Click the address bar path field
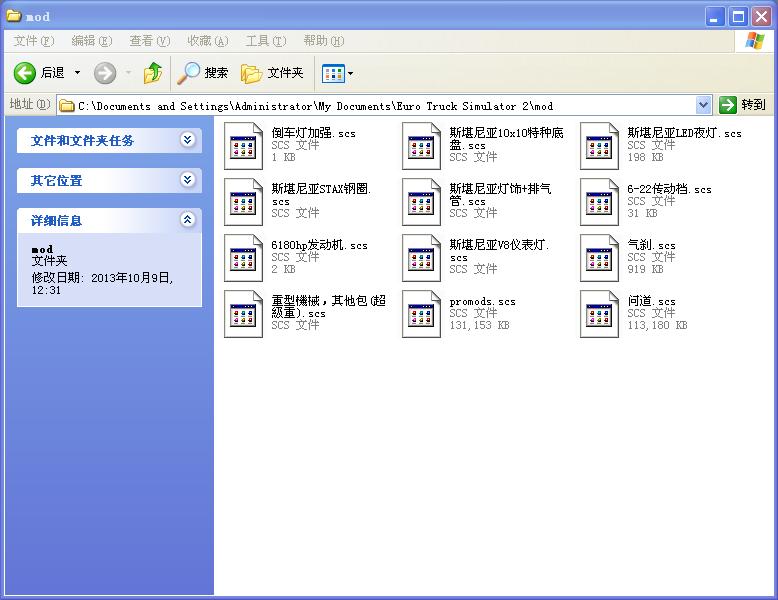Viewport: 778px width, 600px height. (380, 105)
